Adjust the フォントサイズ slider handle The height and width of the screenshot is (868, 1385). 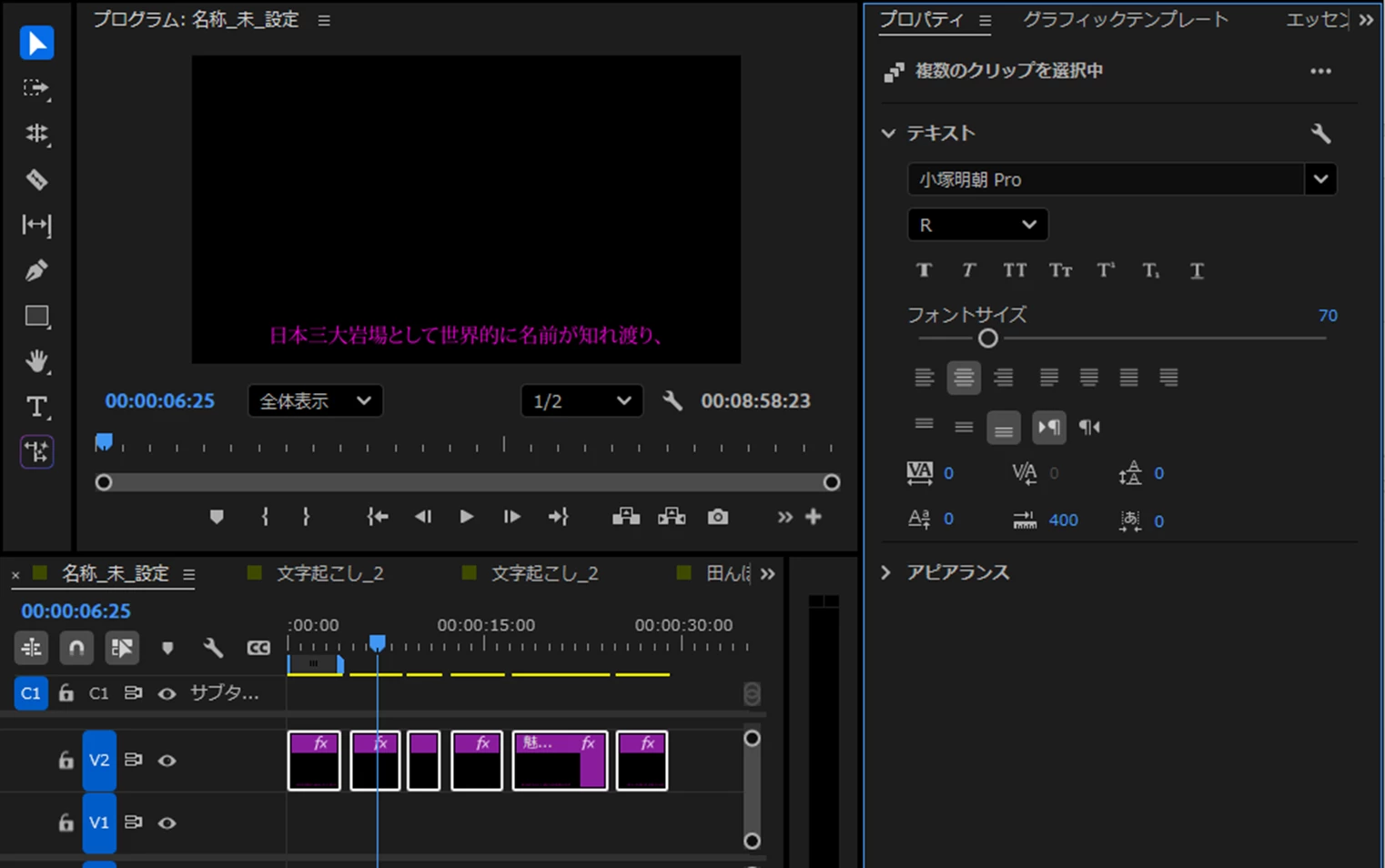pos(988,338)
